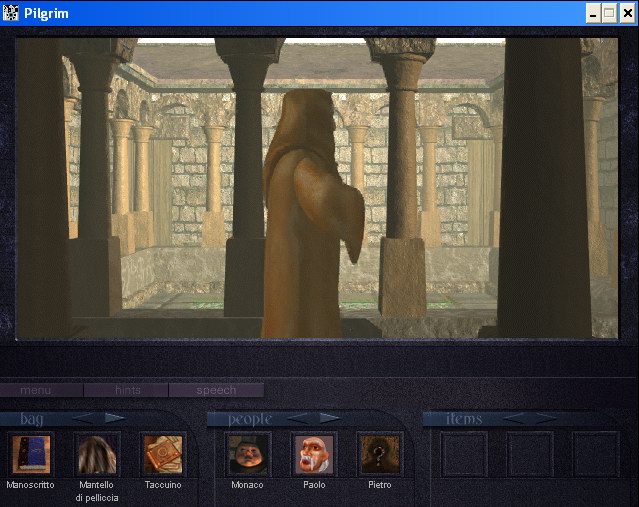Select the Taccuino notebook icon
The width and height of the screenshot is (639, 507).
(163, 454)
